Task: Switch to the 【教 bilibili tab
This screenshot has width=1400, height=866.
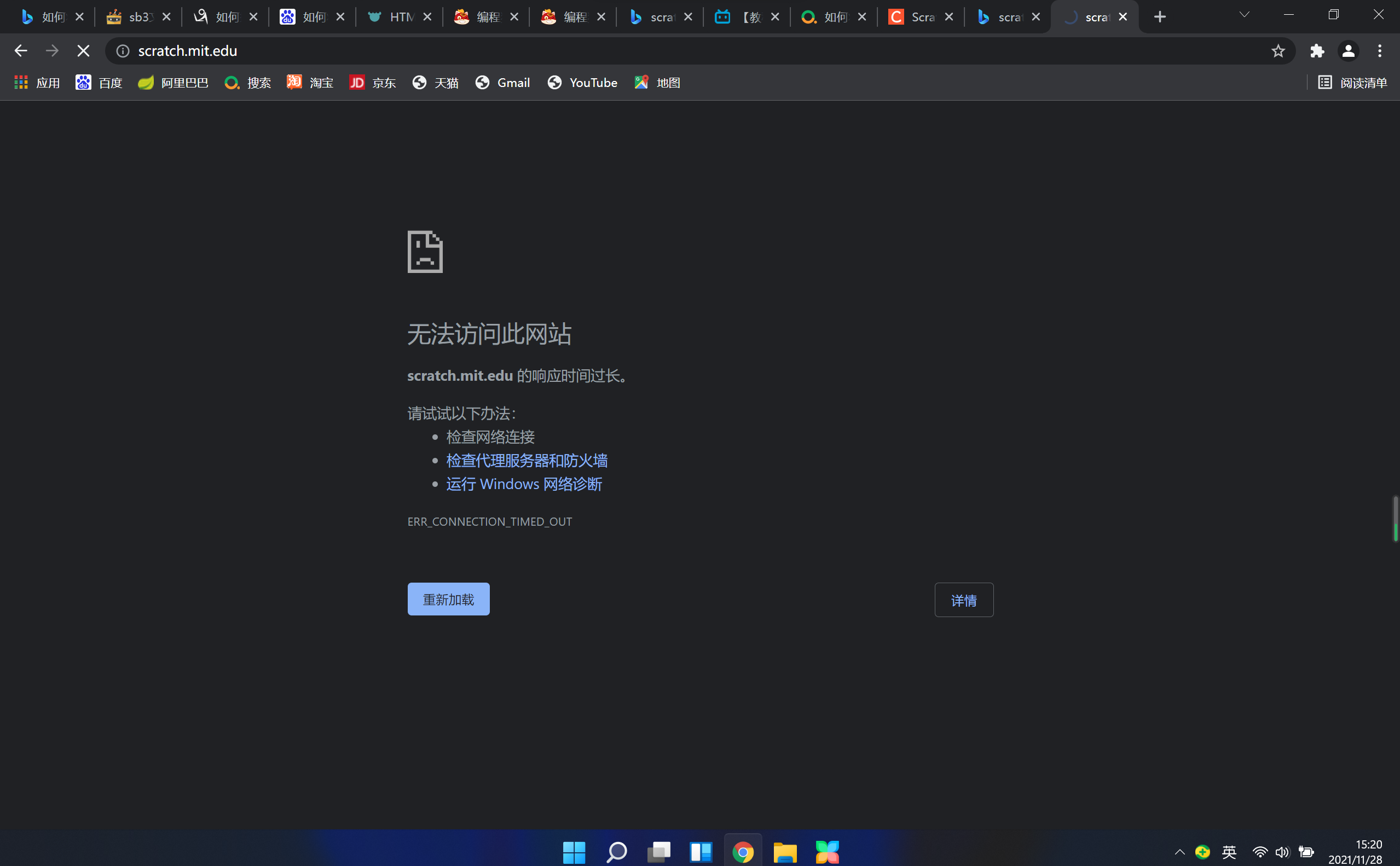Action: (747, 17)
